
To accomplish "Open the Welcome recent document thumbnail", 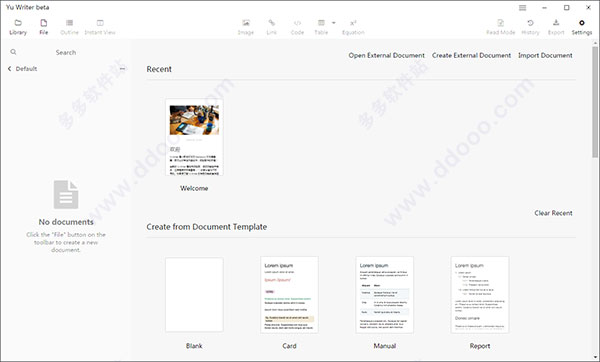I will pyautogui.click(x=194, y=137).
